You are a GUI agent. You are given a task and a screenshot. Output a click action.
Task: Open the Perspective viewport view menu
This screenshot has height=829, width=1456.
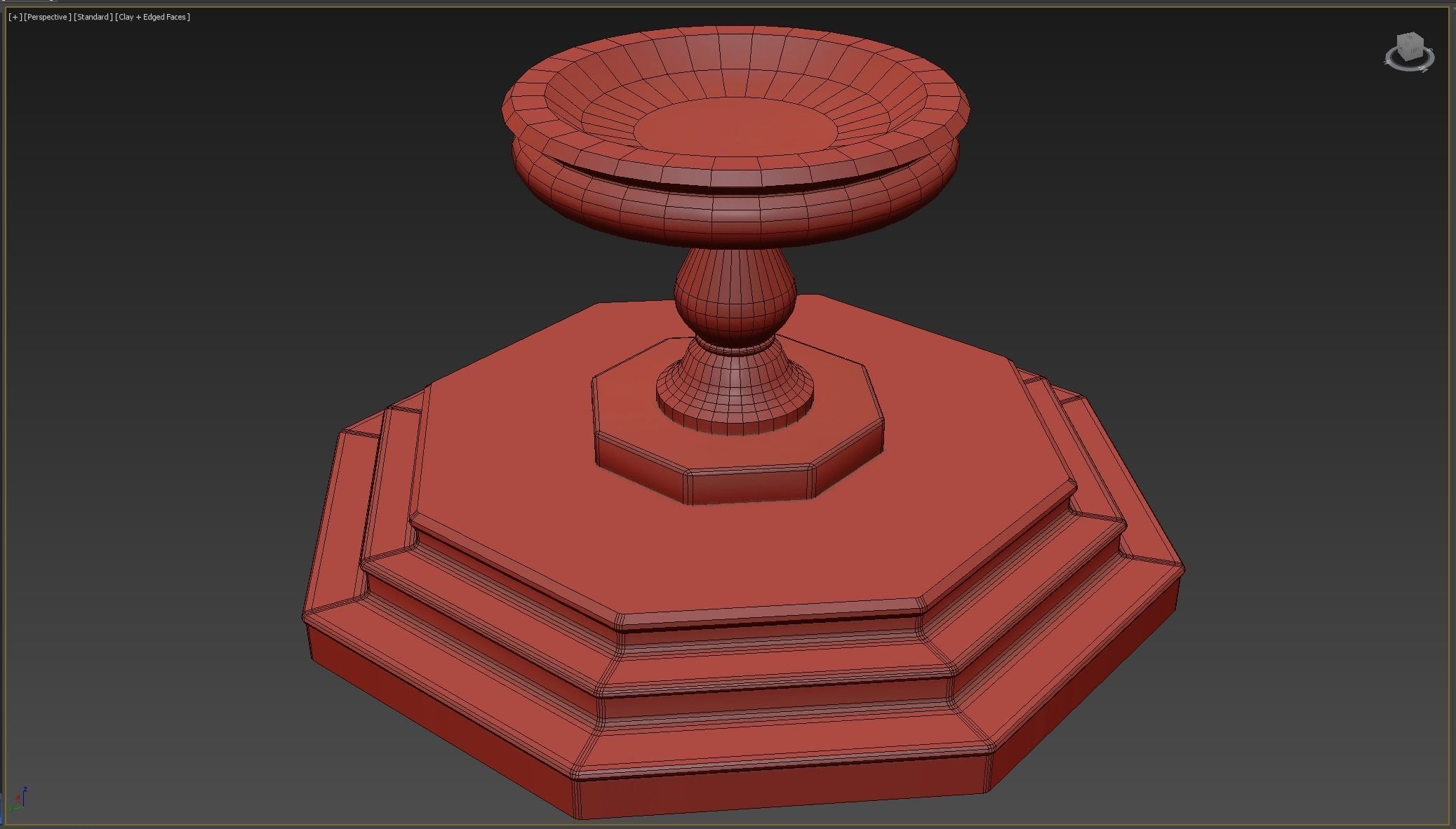click(48, 17)
